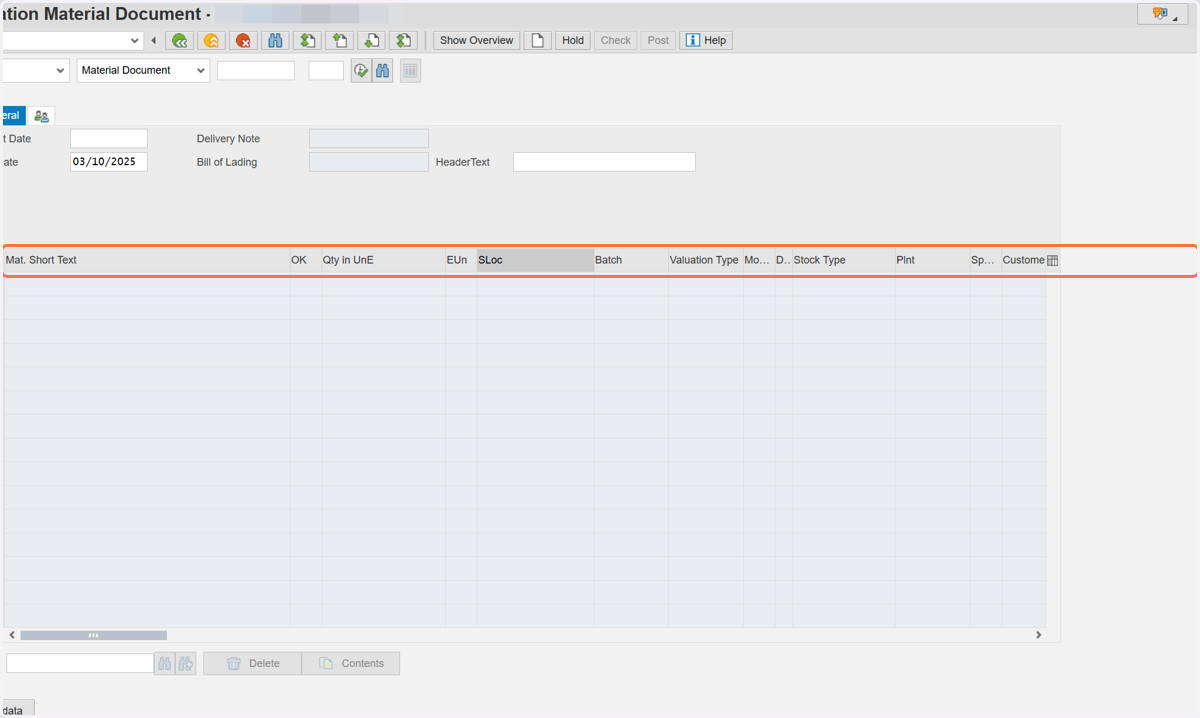The height and width of the screenshot is (718, 1200).
Task: Click the scroll left arrow
Action: [11, 635]
